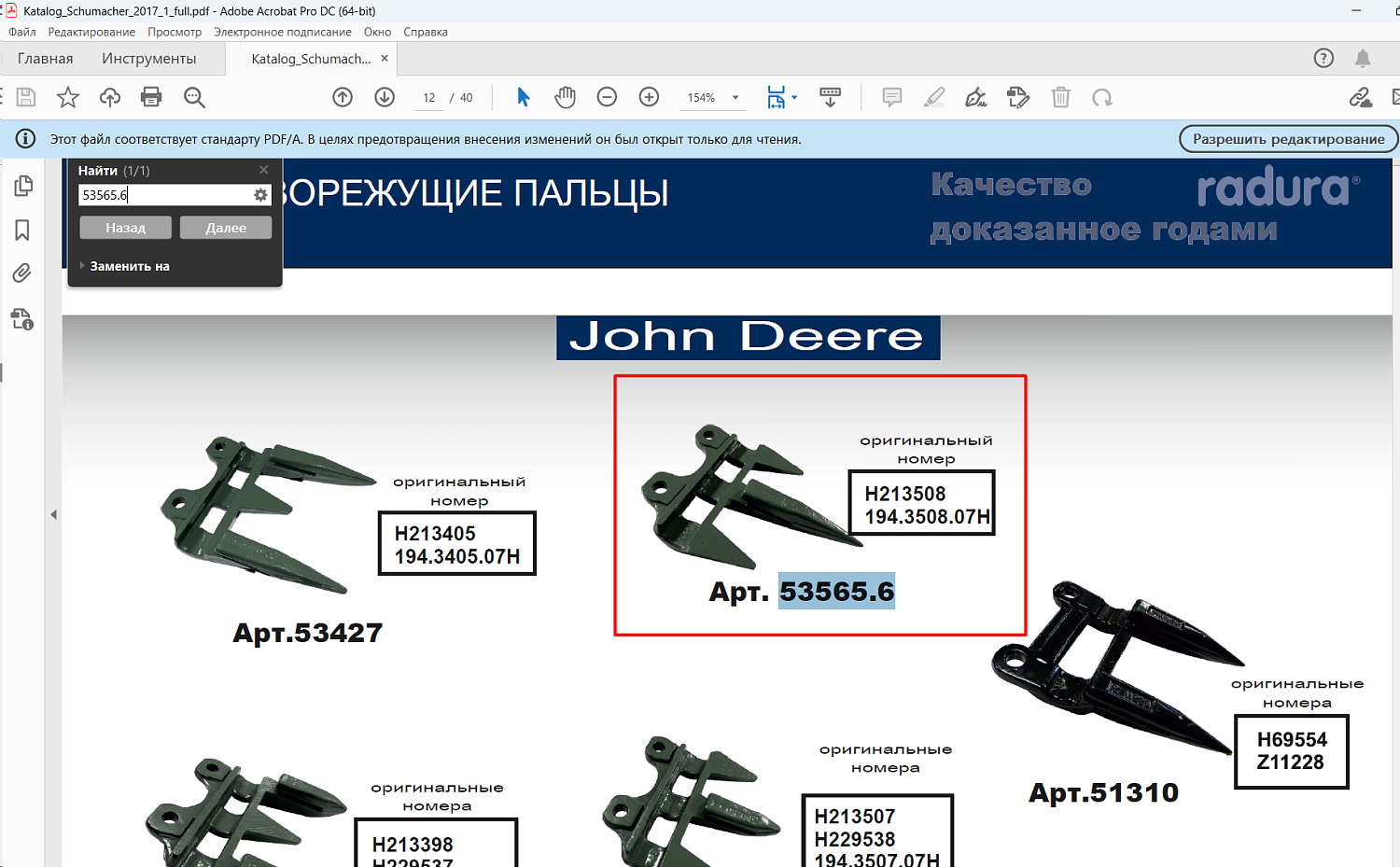Image resolution: width=1400 pixels, height=867 pixels.
Task: Open the Файл menu
Action: (x=22, y=32)
